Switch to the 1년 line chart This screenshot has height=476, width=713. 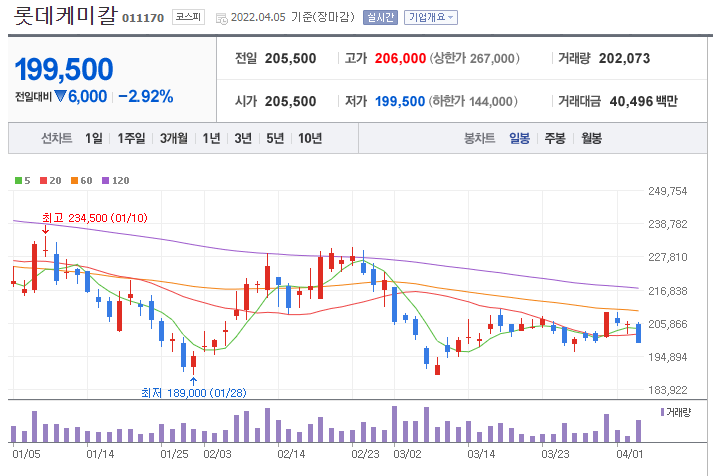[211, 138]
